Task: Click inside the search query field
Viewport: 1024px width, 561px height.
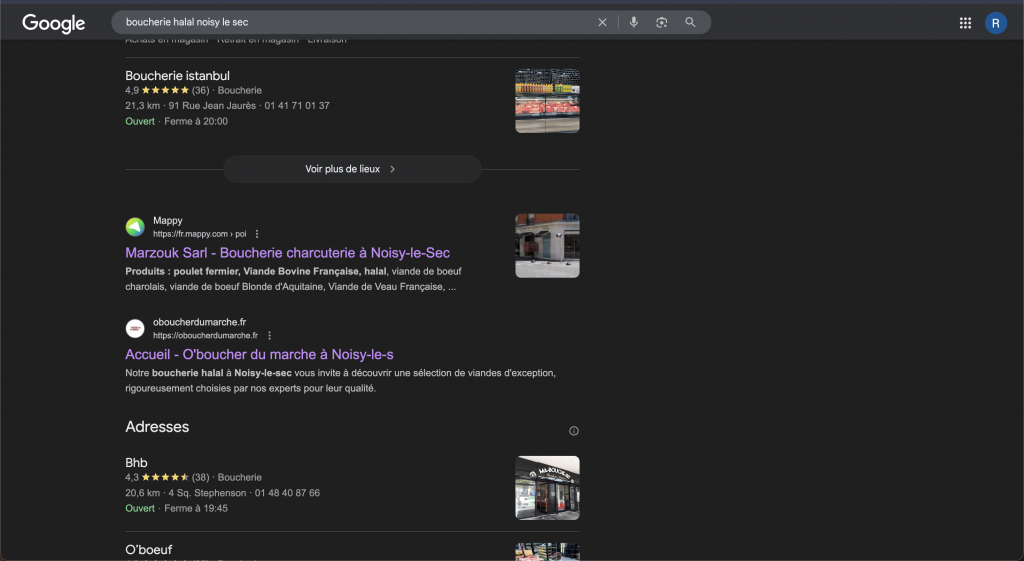Action: pyautogui.click(x=350, y=22)
